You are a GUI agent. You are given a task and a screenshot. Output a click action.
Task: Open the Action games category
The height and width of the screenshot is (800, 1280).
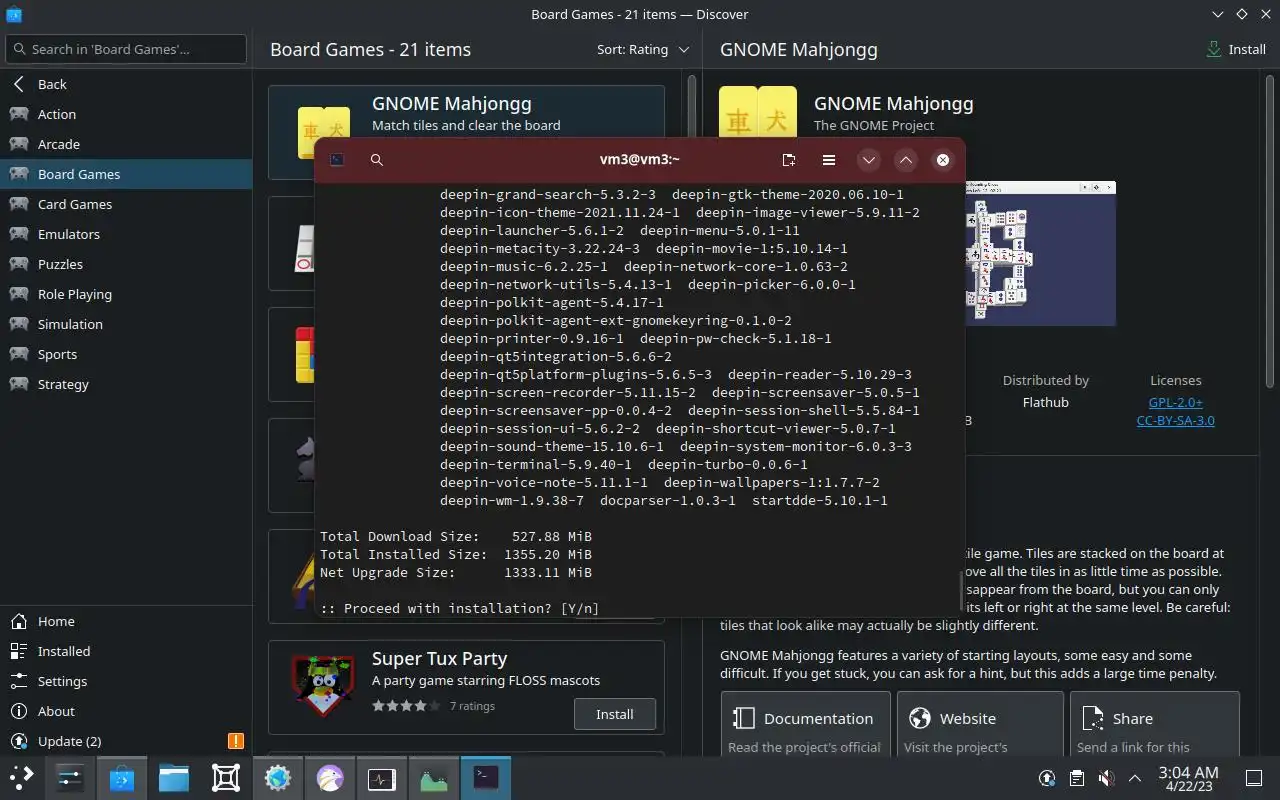tap(126, 114)
